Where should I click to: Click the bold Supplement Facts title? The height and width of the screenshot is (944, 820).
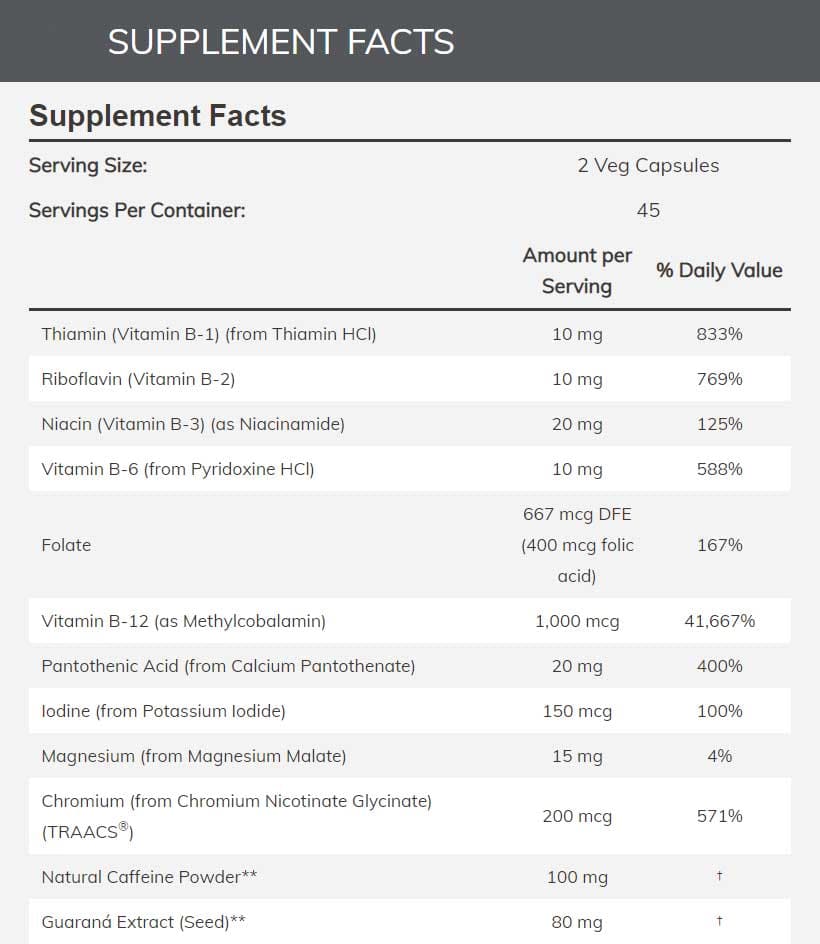(158, 116)
